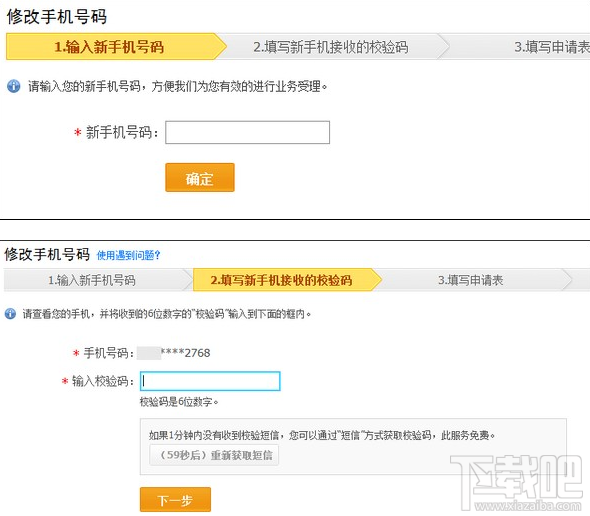The height and width of the screenshot is (516, 590).
Task: Click the 校验码是6位数字 hint text
Action: point(179,402)
